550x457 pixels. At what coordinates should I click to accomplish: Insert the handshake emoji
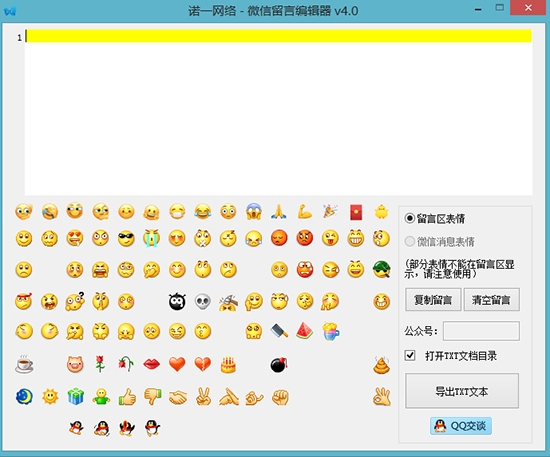click(178, 398)
